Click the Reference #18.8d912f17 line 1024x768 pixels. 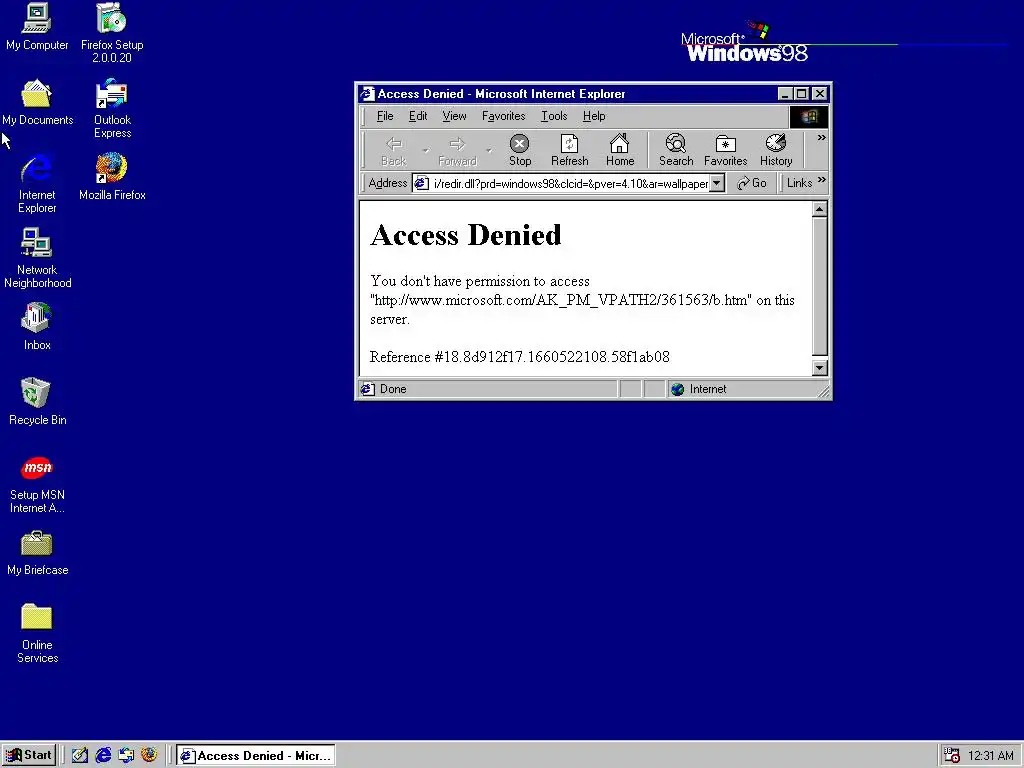coord(520,357)
